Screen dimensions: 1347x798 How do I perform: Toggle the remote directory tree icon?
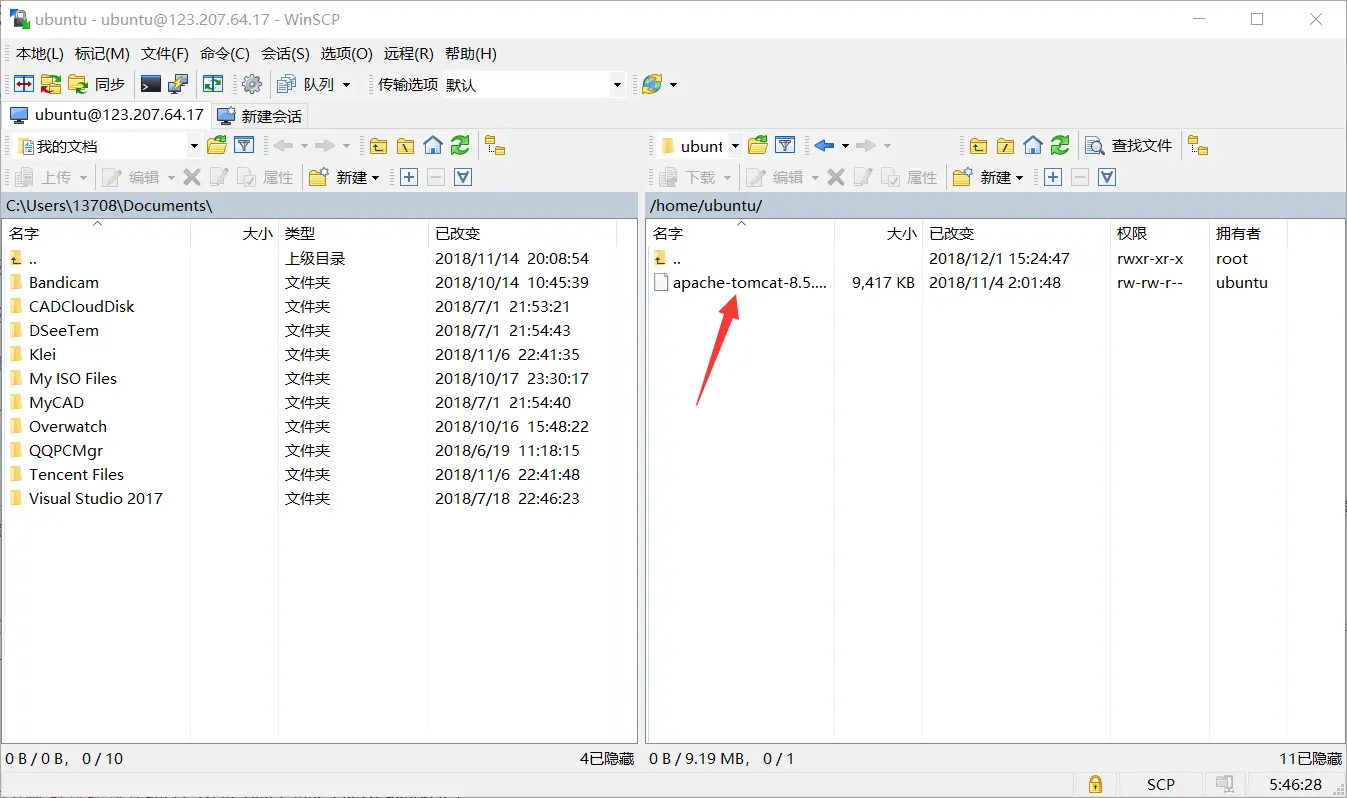(1198, 146)
